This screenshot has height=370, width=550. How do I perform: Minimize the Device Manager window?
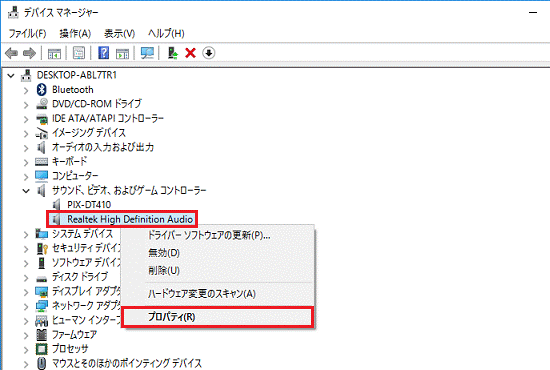click(x=533, y=13)
